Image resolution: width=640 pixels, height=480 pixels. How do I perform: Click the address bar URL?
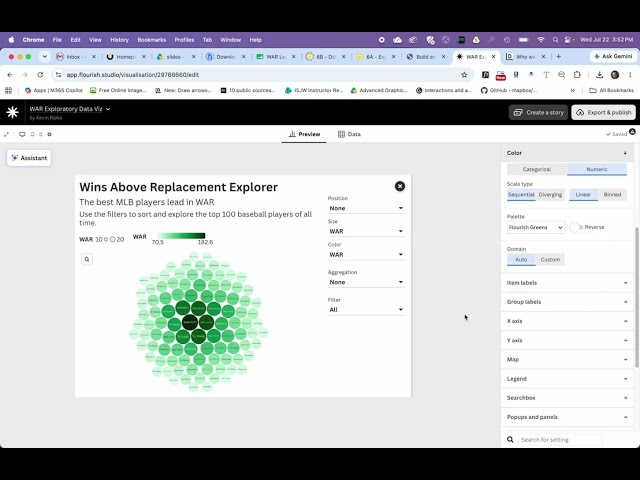coord(133,75)
